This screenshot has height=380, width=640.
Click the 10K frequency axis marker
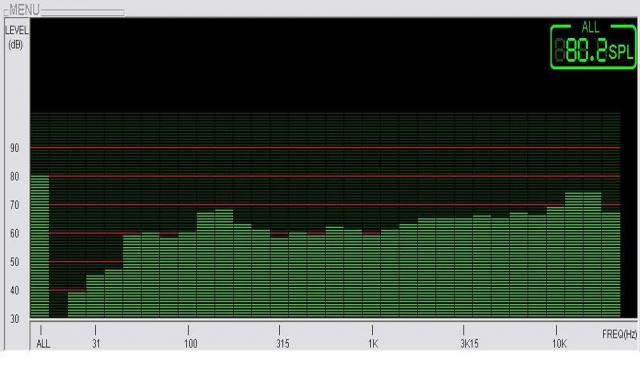[x=560, y=344]
